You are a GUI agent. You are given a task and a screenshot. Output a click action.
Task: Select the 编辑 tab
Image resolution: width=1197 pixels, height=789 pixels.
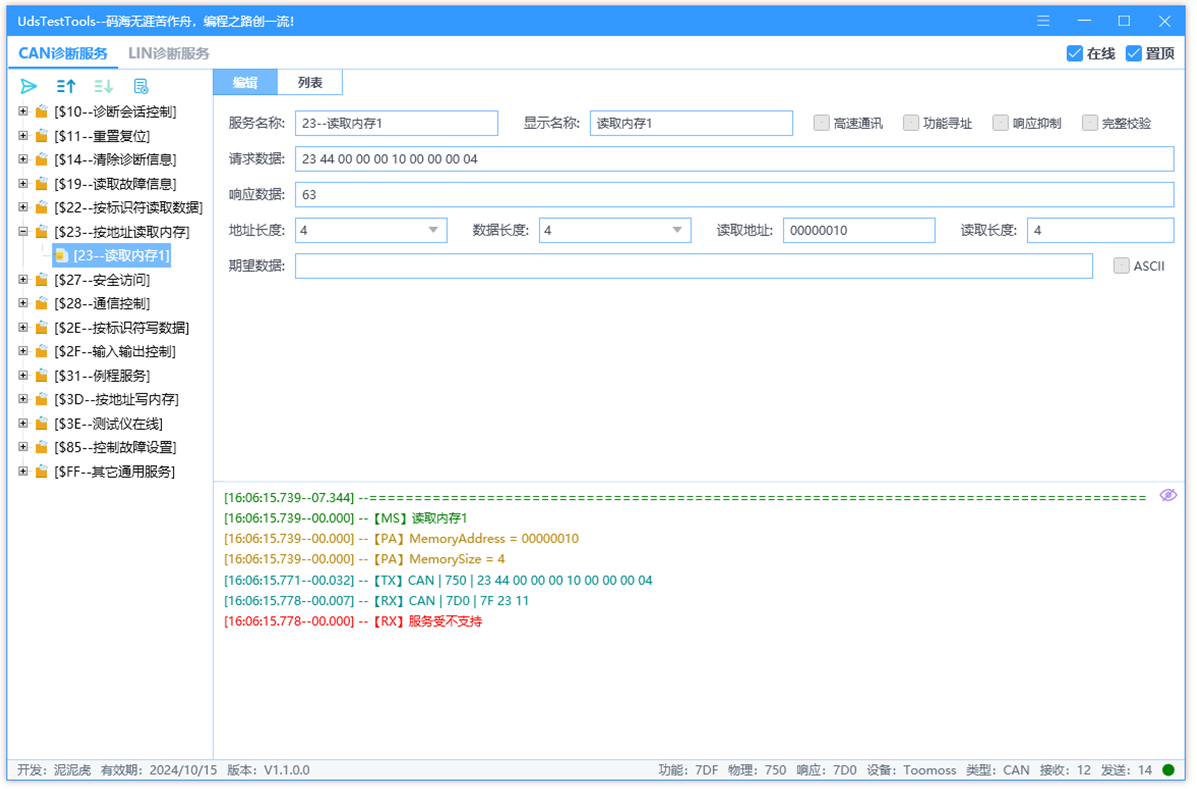coord(245,82)
